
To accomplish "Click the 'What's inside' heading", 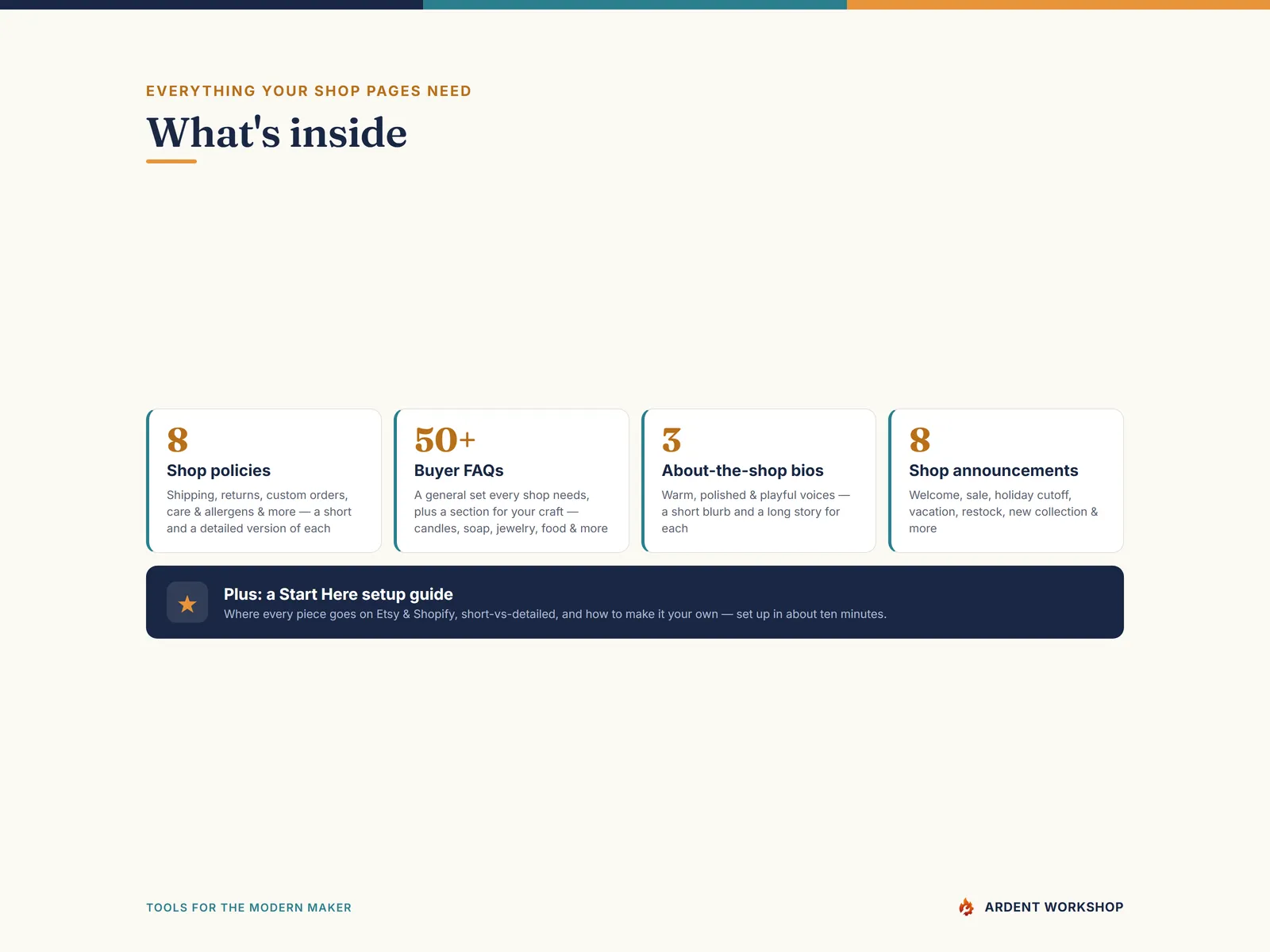I will pyautogui.click(x=277, y=132).
